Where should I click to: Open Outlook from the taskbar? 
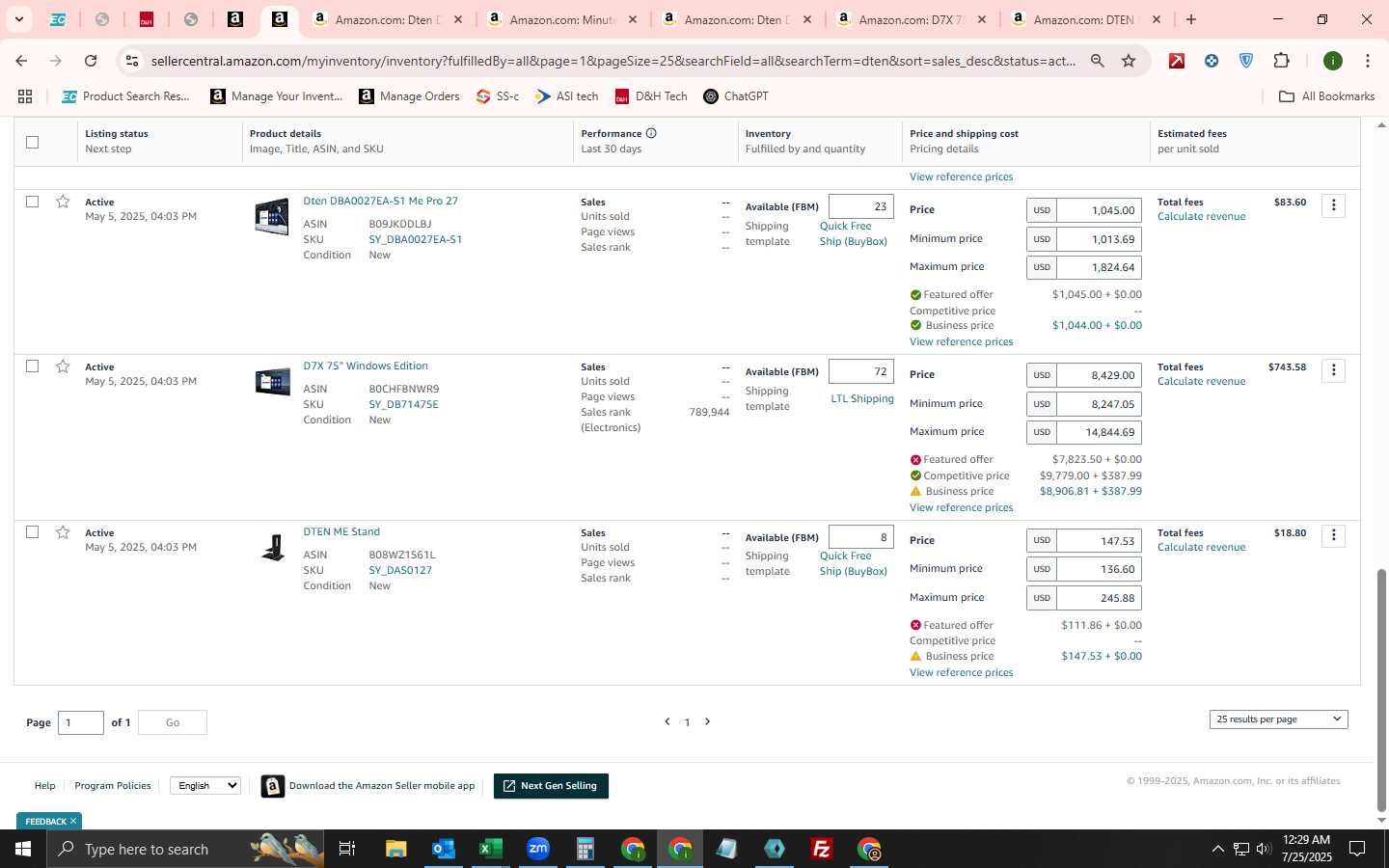click(x=443, y=849)
